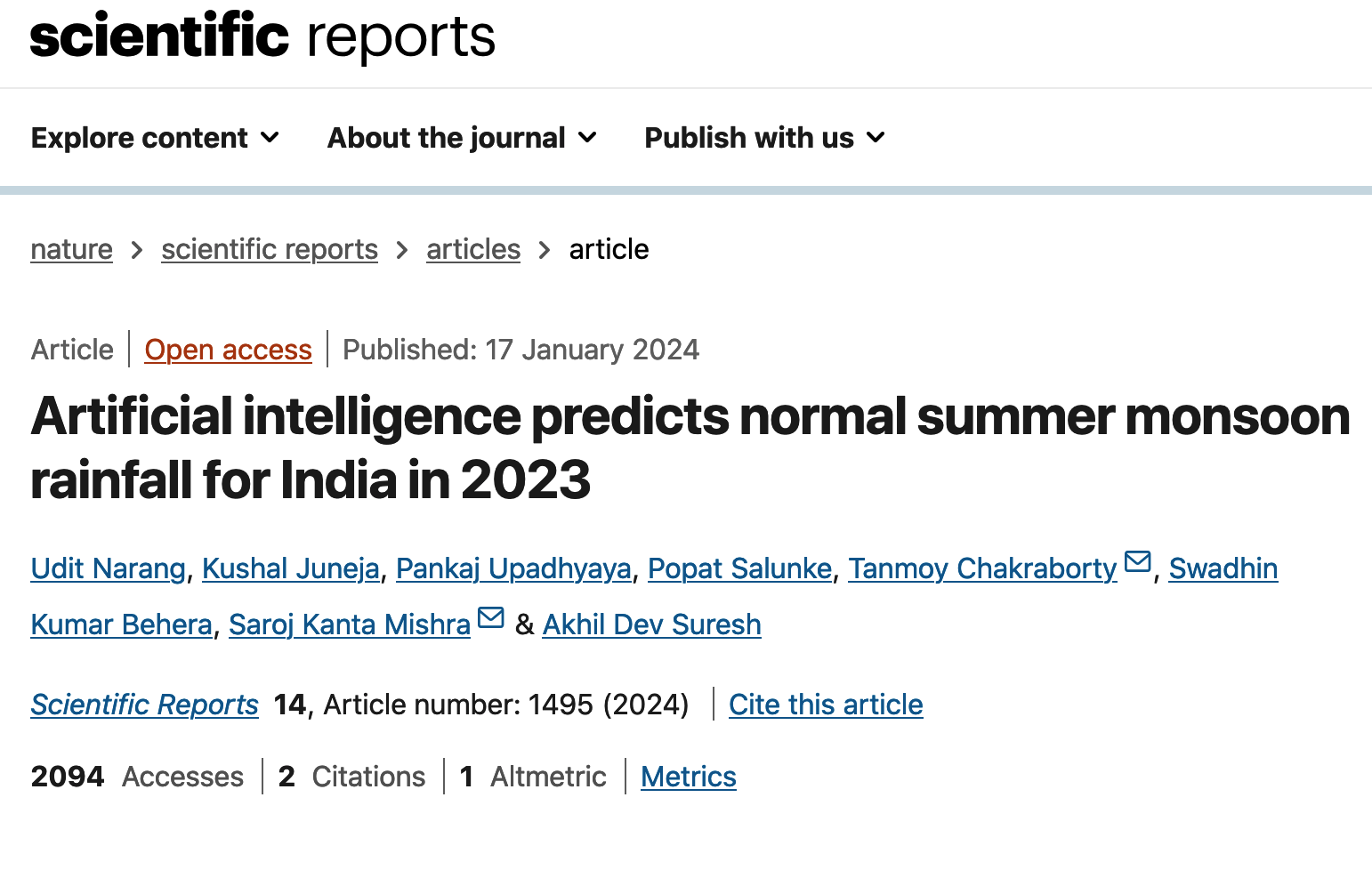Click Cite this article
The height and width of the screenshot is (870, 1372).
pos(826,705)
